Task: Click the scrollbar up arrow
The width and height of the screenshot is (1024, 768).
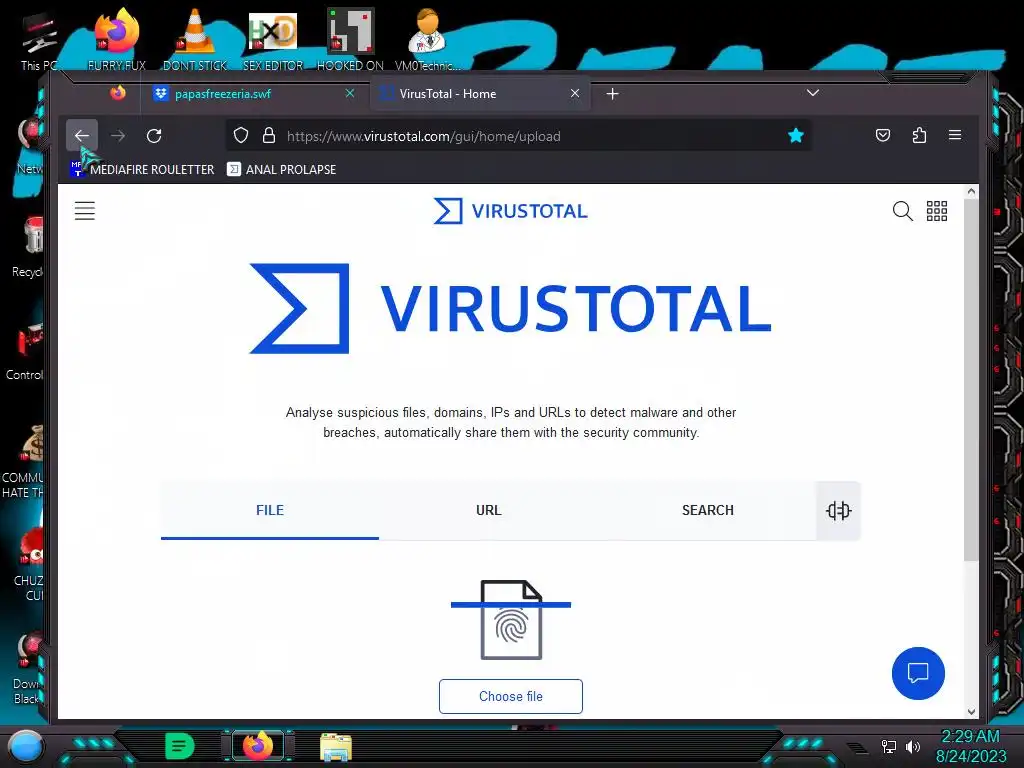Action: click(971, 191)
